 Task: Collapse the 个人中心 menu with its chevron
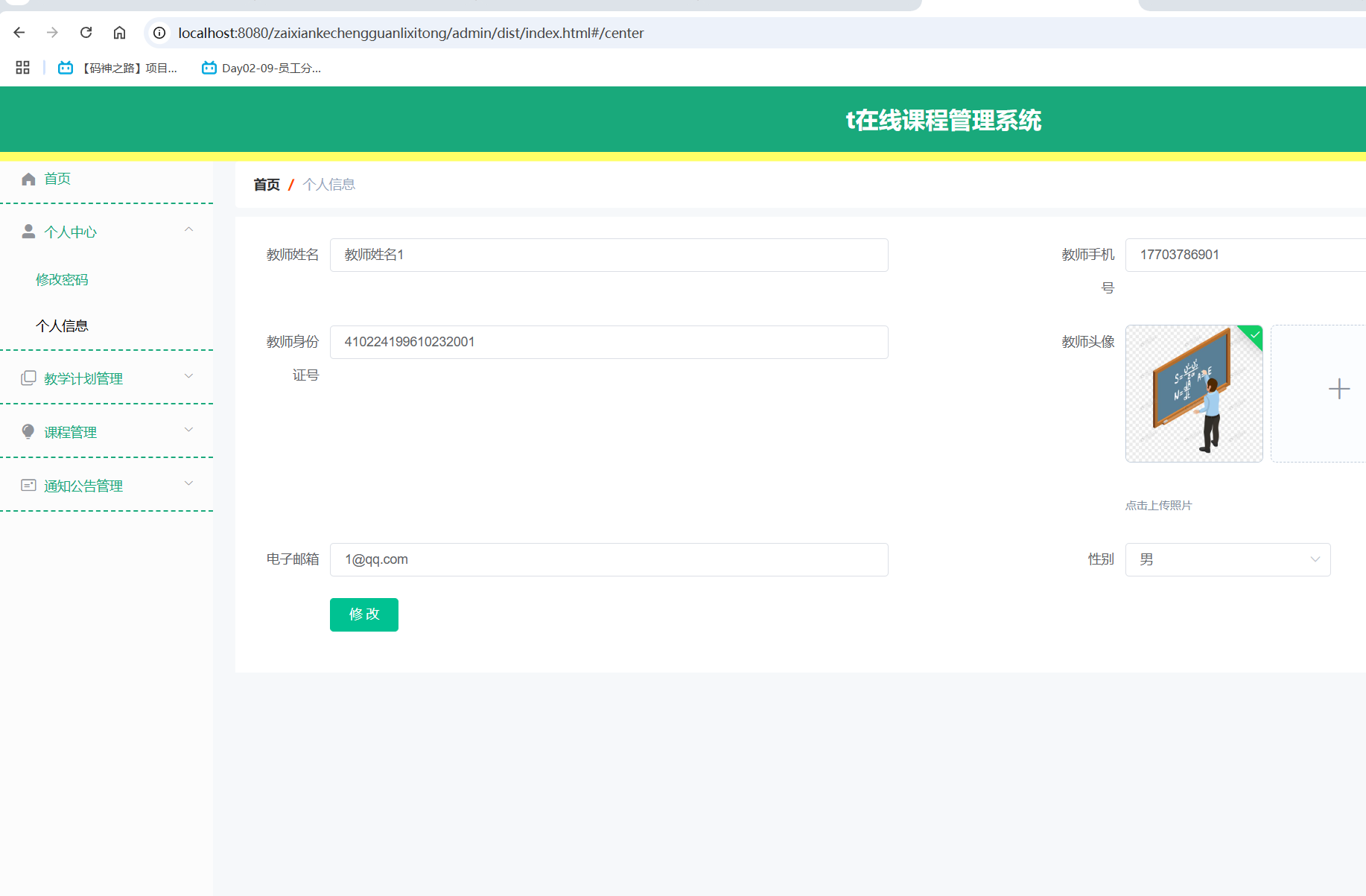coord(189,229)
